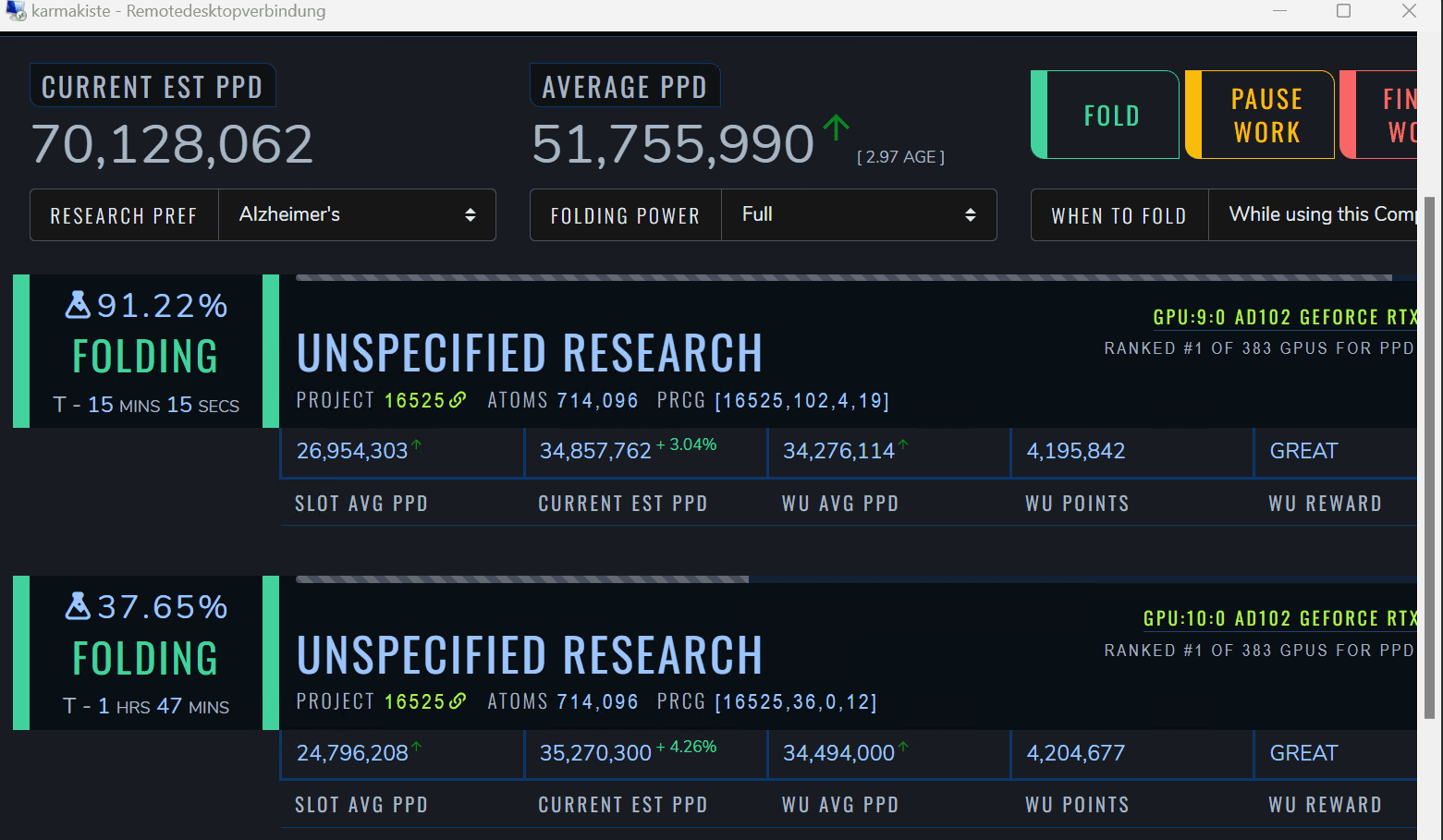Click arrow beside 34,494,000 WU average

click(903, 747)
